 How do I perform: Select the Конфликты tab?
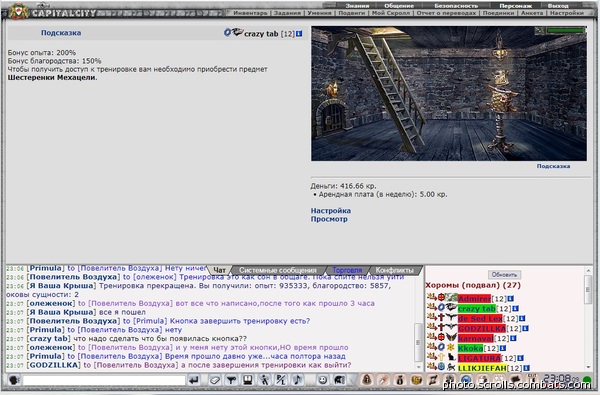[395, 270]
